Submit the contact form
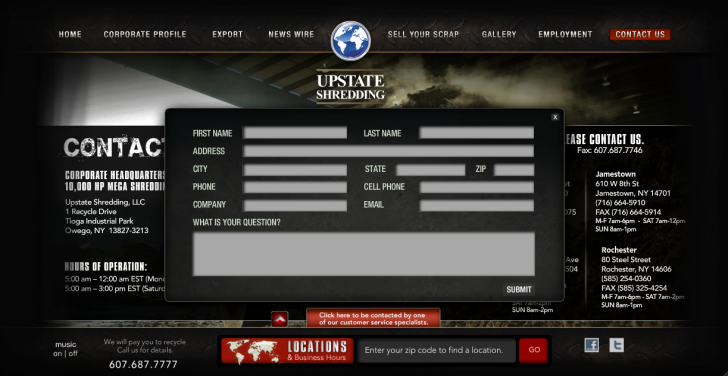The image size is (728, 376). point(519,290)
